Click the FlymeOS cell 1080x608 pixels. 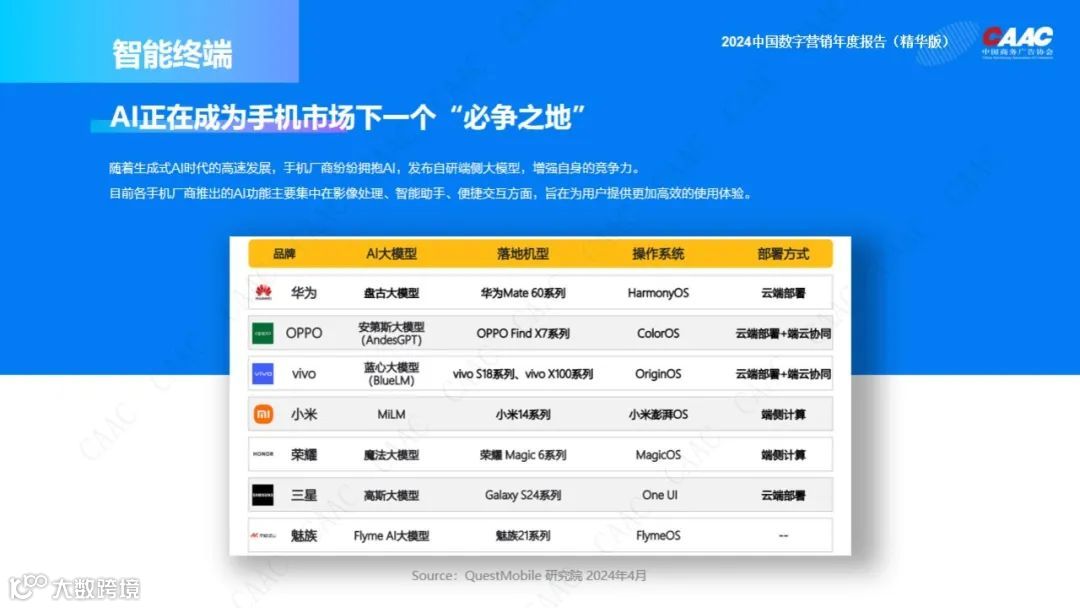pyautogui.click(x=658, y=536)
